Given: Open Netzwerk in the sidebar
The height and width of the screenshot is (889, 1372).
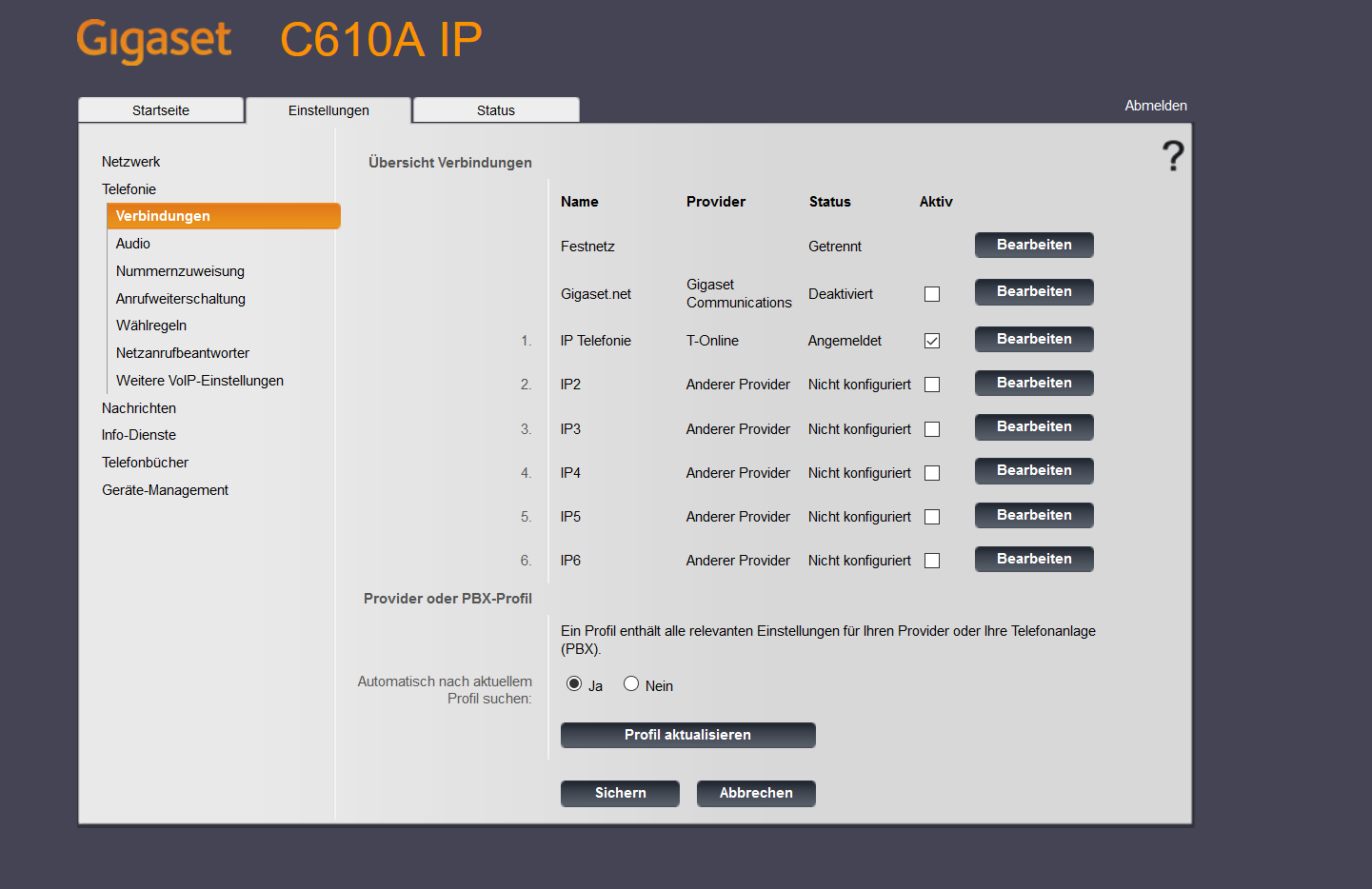Looking at the screenshot, I should [131, 162].
